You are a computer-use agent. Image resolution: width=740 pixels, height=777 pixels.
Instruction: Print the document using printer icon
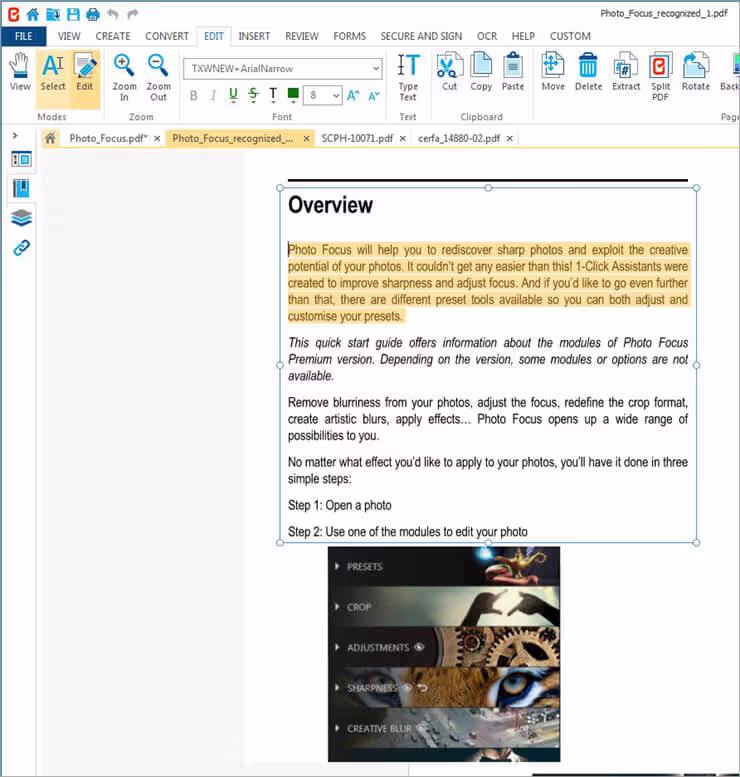tap(93, 14)
